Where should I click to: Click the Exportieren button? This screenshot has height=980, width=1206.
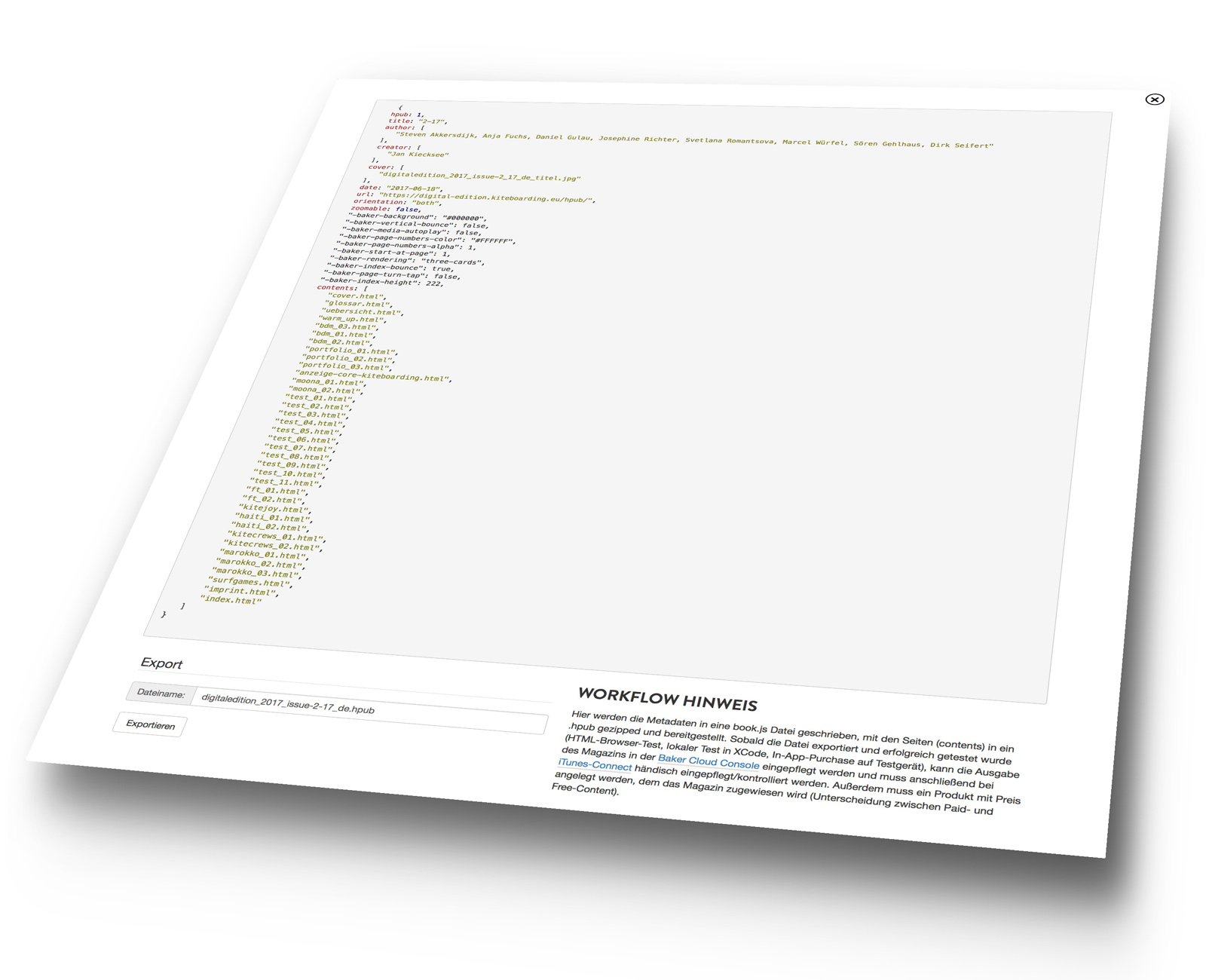coord(150,724)
